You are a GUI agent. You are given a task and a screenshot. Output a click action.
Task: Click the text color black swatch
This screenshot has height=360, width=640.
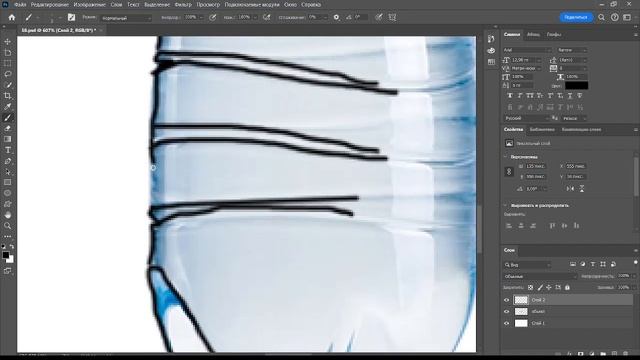(x=576, y=85)
